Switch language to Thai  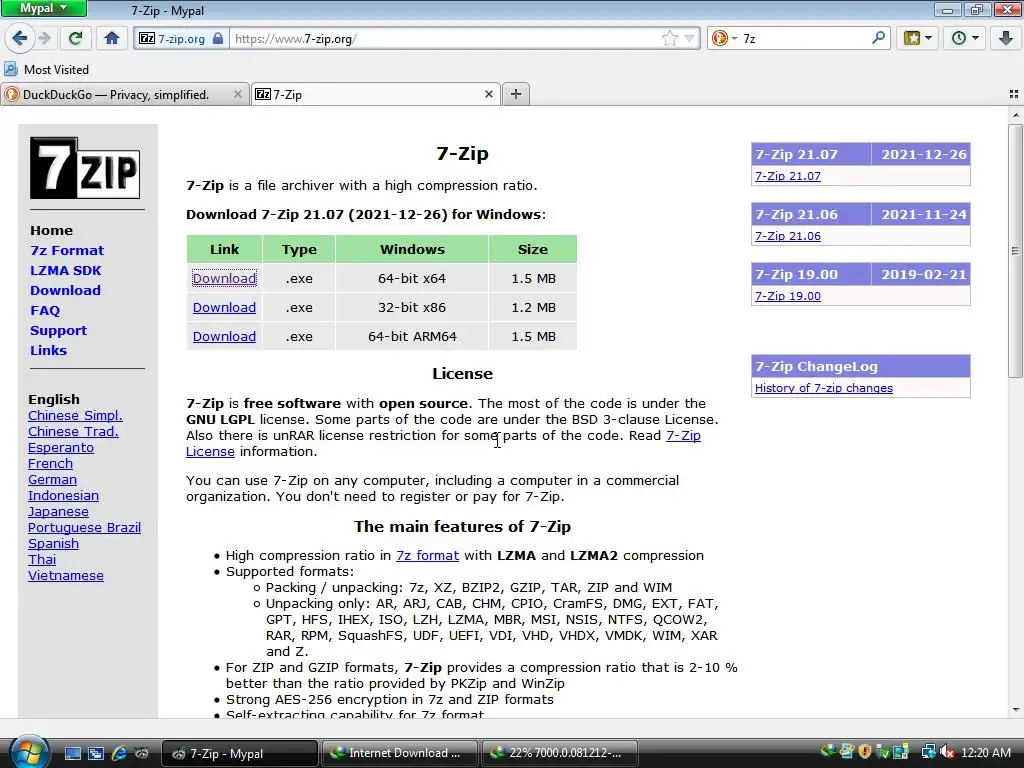(42, 560)
